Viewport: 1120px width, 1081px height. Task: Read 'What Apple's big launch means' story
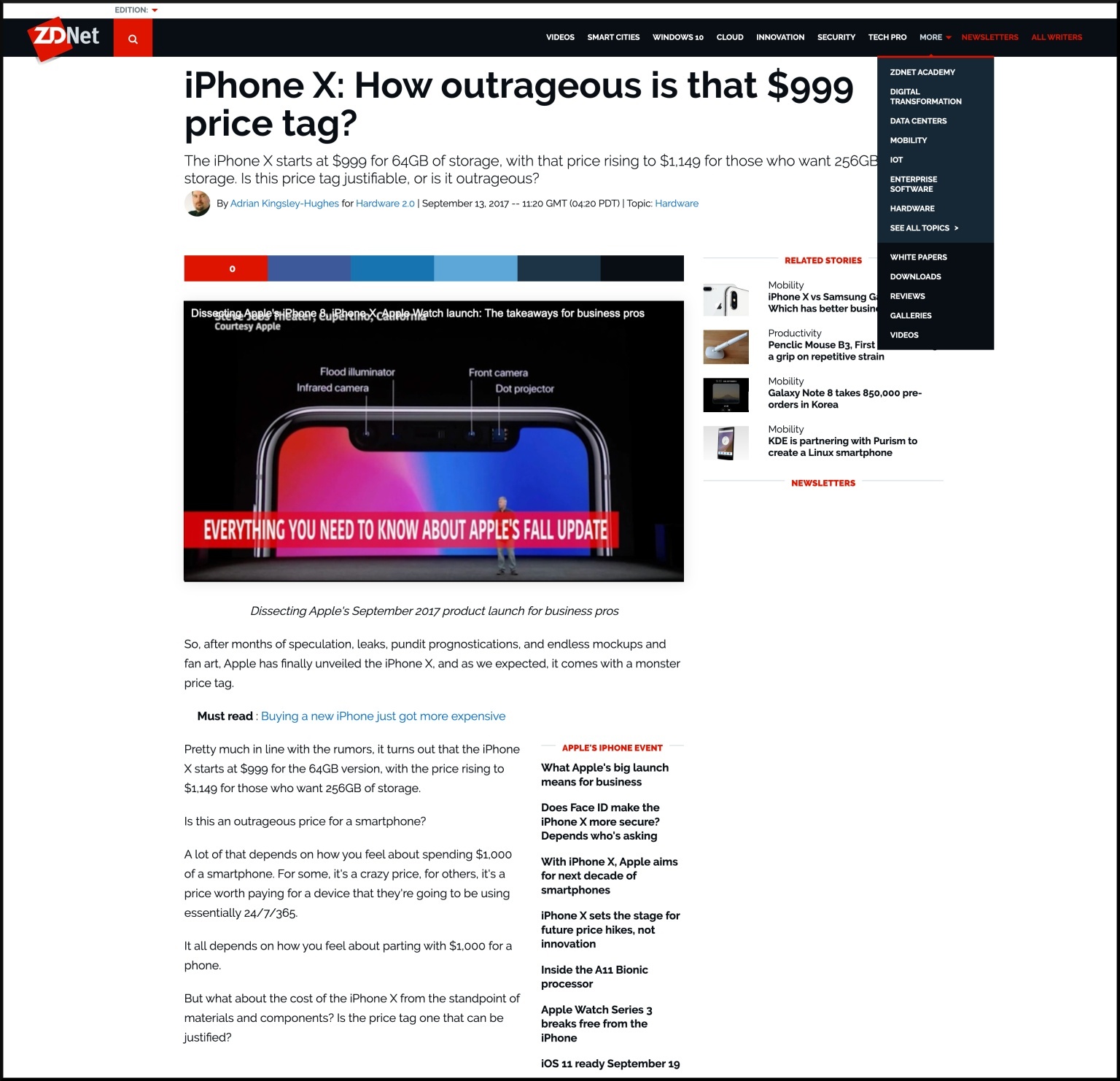[604, 775]
